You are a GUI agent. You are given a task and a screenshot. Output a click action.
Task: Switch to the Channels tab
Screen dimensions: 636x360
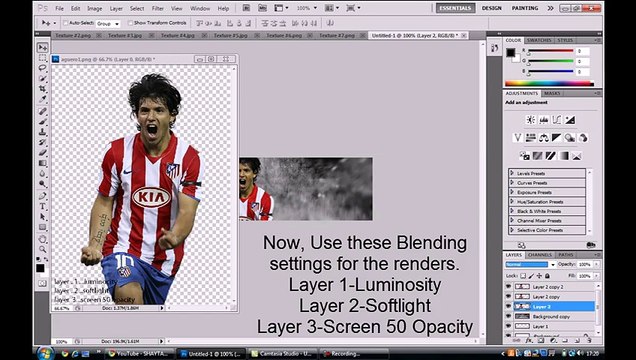[x=540, y=255]
